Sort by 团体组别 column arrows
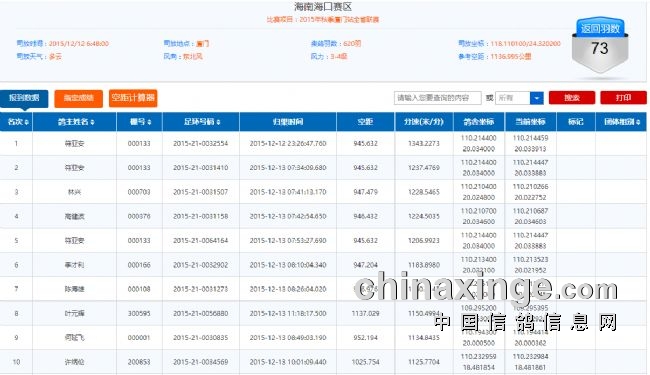650x375 pixels. 638,122
